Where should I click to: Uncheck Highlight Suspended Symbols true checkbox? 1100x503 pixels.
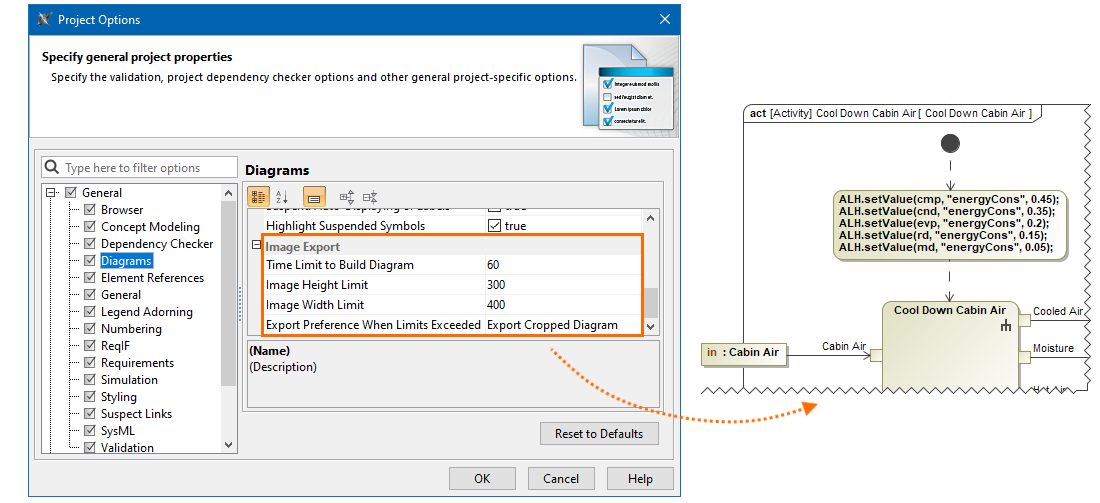point(494,226)
